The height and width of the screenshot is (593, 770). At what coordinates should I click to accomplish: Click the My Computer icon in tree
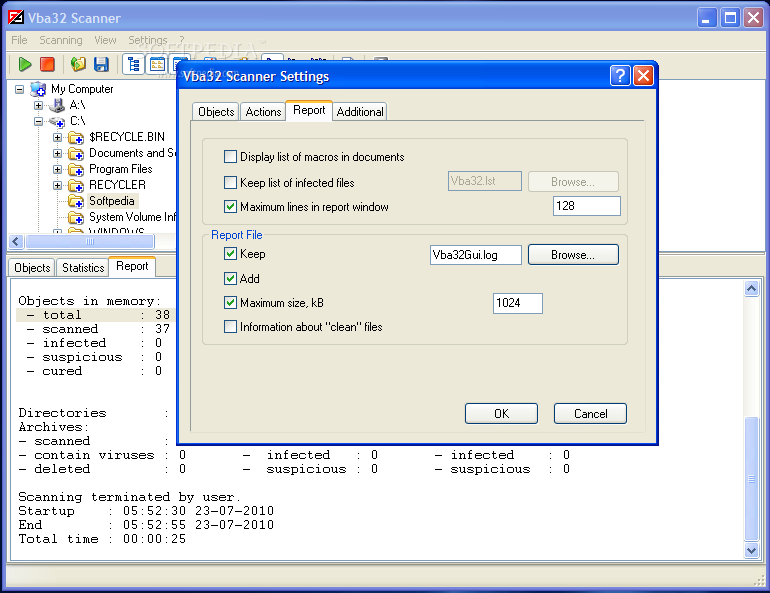[x=38, y=89]
